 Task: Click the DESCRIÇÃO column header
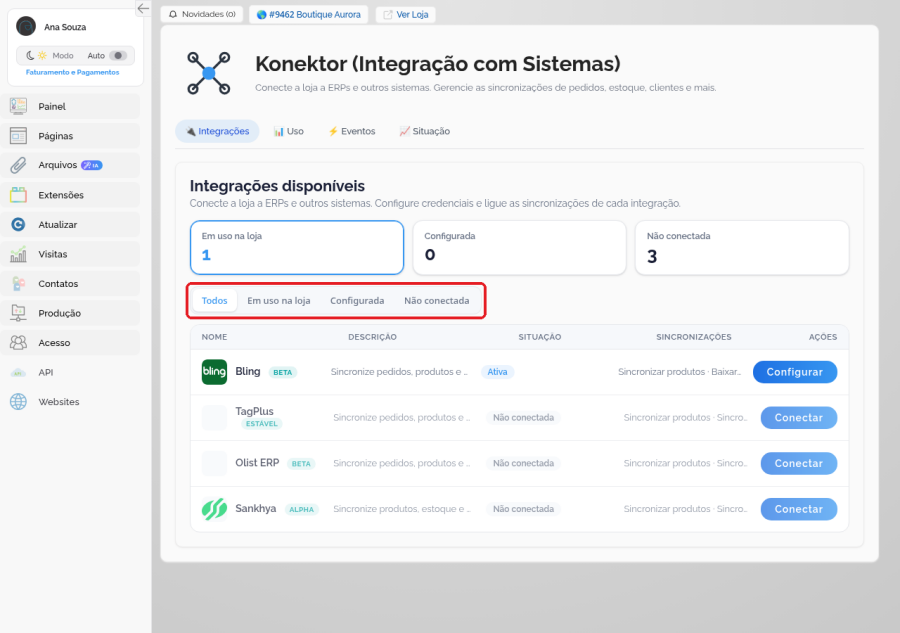[x=372, y=337]
